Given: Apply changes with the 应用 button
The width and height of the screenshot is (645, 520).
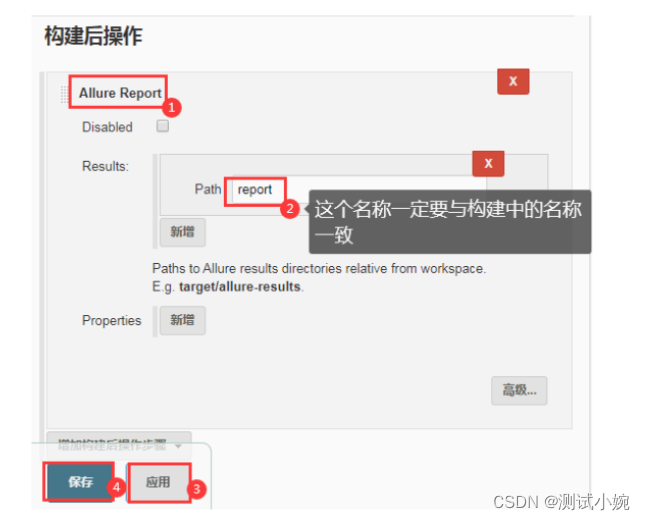Looking at the screenshot, I should [158, 482].
